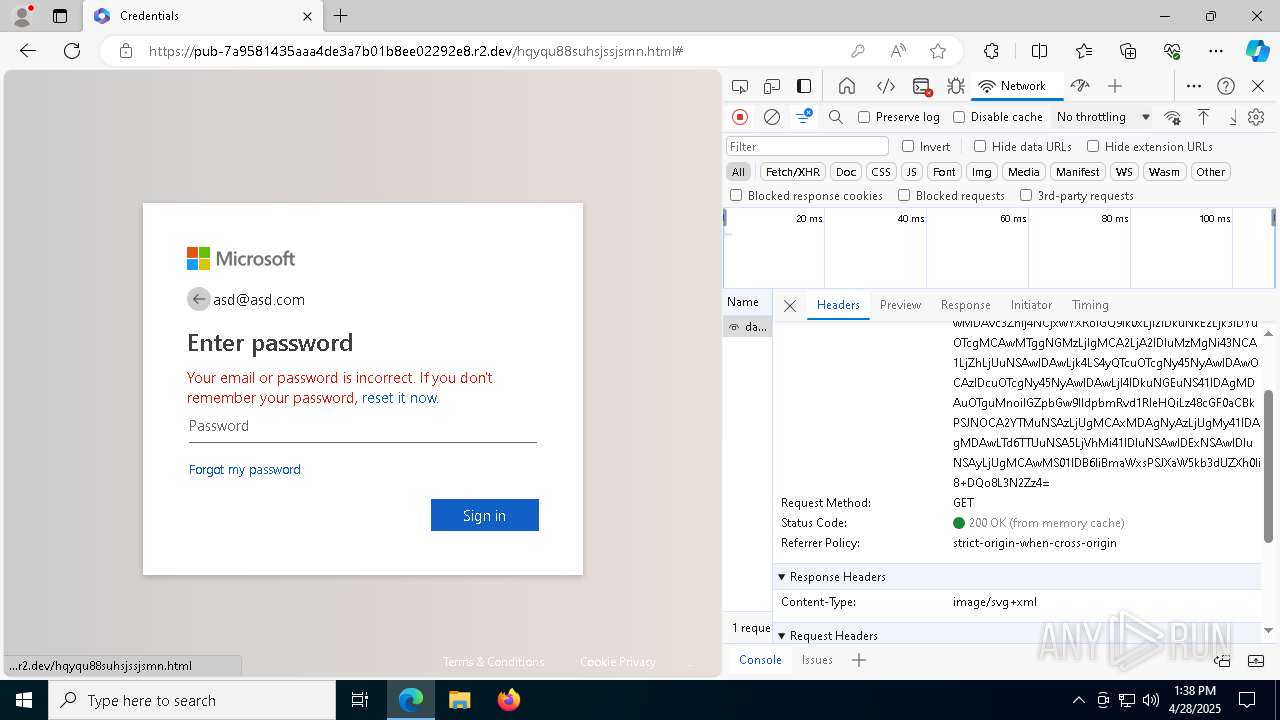Select the inspect element picker icon
This screenshot has width=1280, height=720.
click(x=740, y=86)
